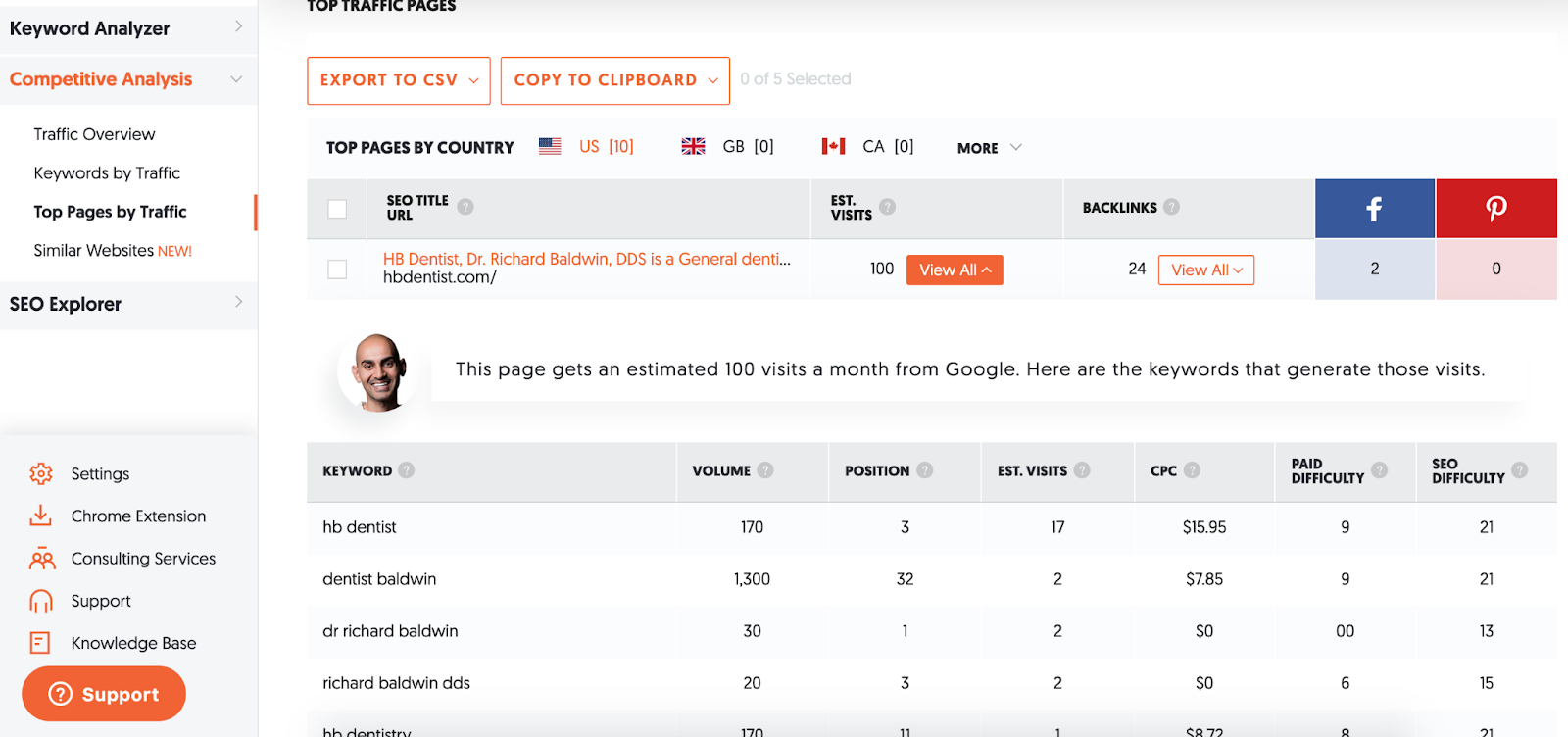Click the Facebook shares column icon
The image size is (1568, 737).
[x=1374, y=208]
